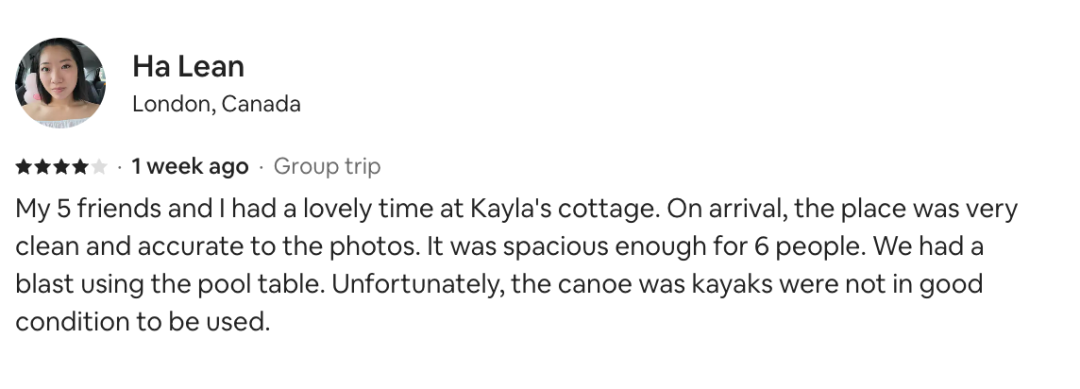Image resolution: width=1080 pixels, height=389 pixels.
Task: Click the reviewer name Ha Lean
Action: click(x=188, y=67)
